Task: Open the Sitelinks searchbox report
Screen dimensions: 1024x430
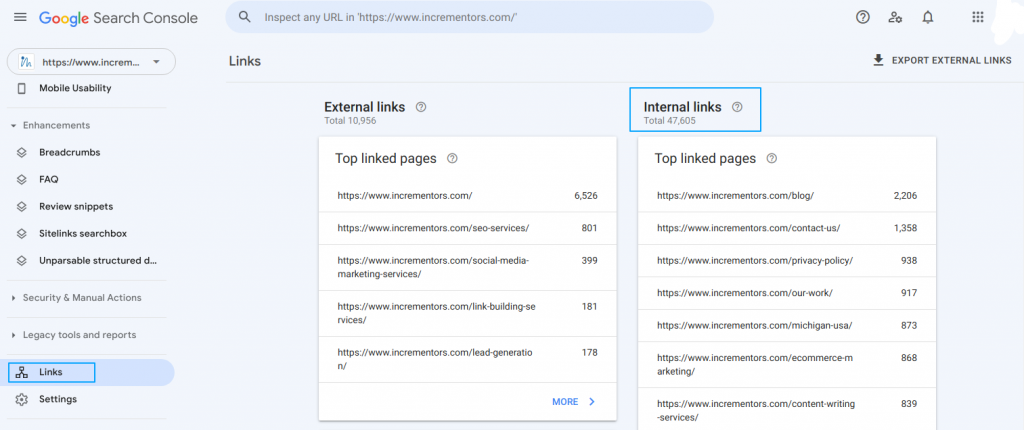Action: [x=83, y=233]
